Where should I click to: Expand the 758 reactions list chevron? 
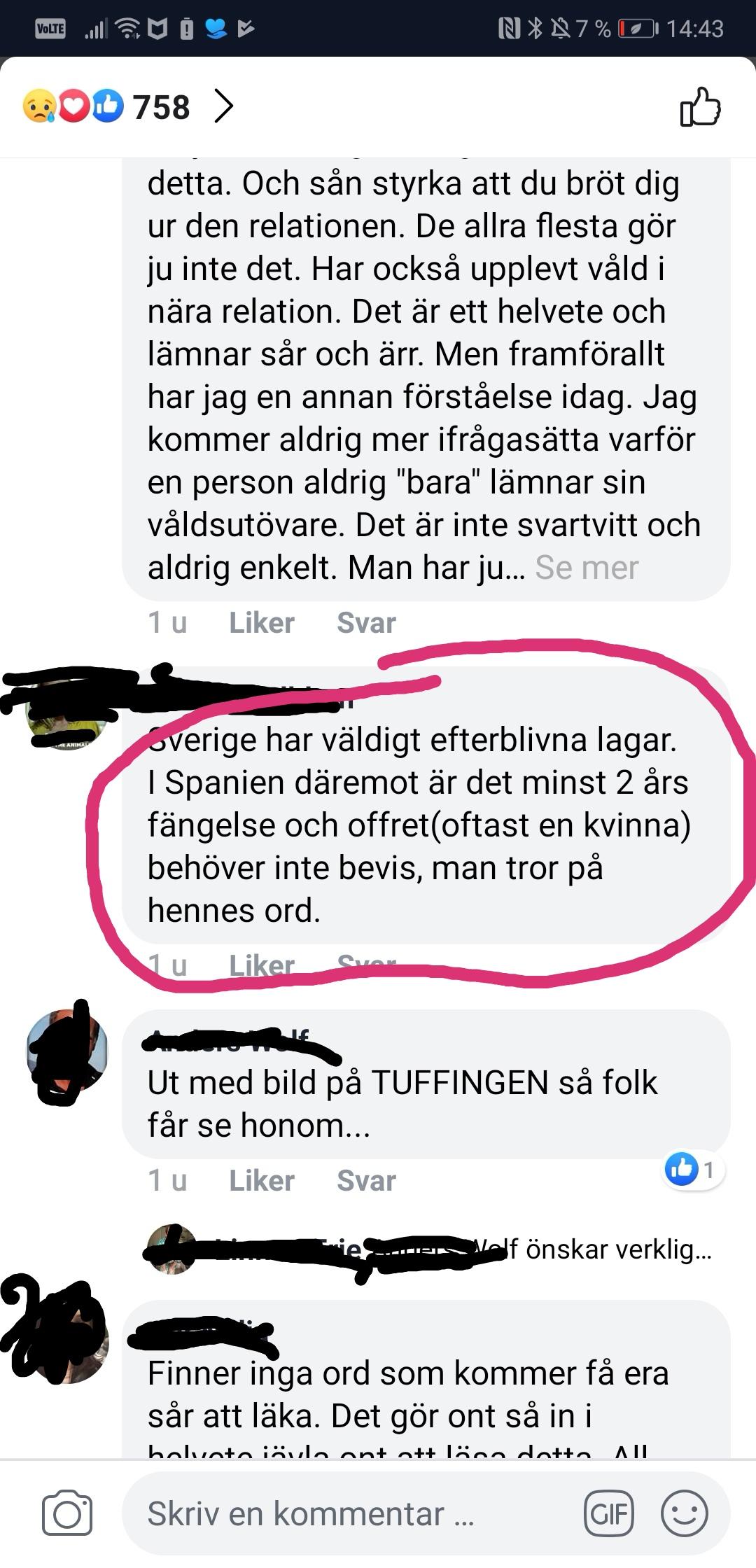click(x=223, y=106)
